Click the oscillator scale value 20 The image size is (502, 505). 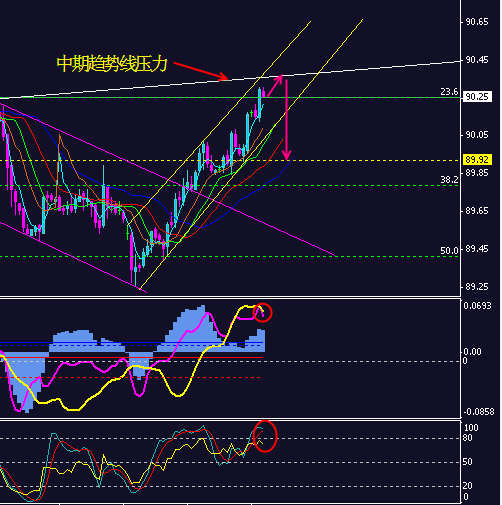coord(467,486)
